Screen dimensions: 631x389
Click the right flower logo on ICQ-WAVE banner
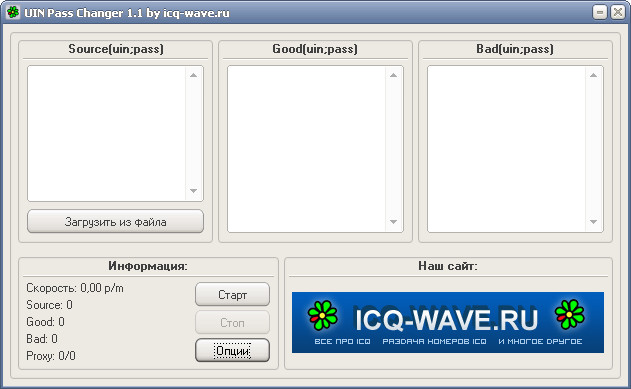click(x=569, y=314)
